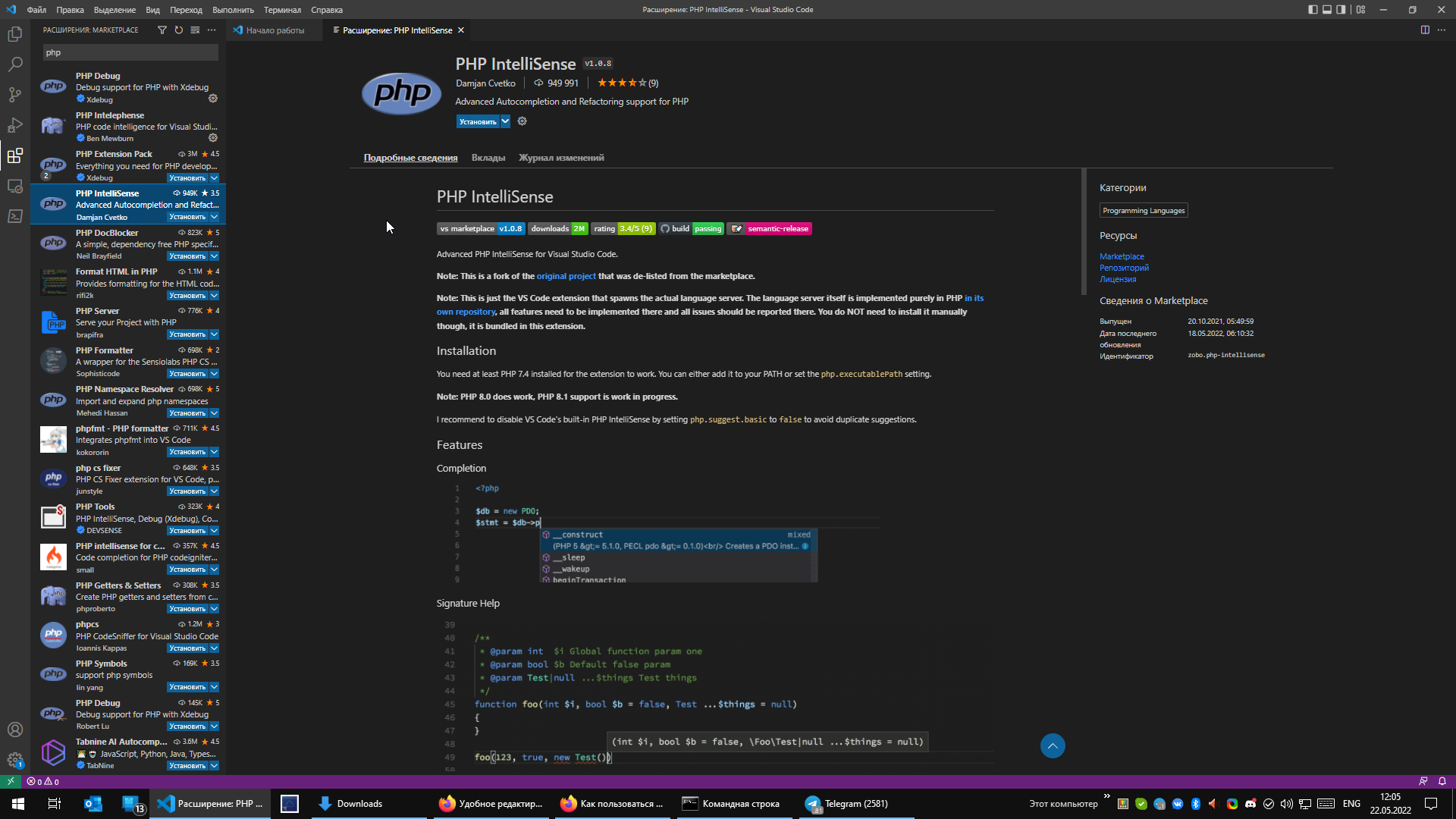This screenshot has width=1456, height=819.
Task: Open the Терминал menu
Action: [x=282, y=10]
